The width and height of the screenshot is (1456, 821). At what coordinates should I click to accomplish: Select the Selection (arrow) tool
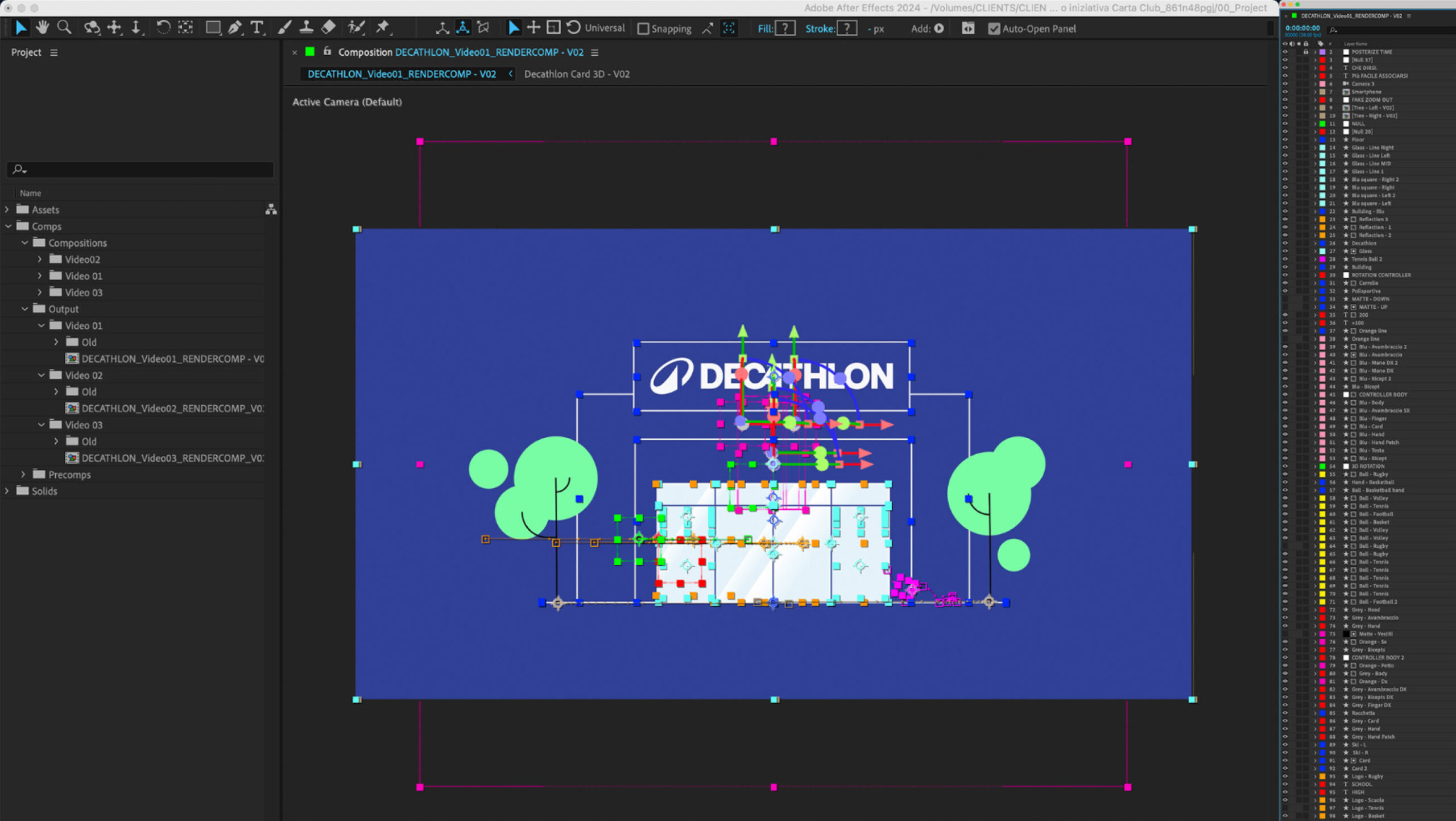pos(20,28)
